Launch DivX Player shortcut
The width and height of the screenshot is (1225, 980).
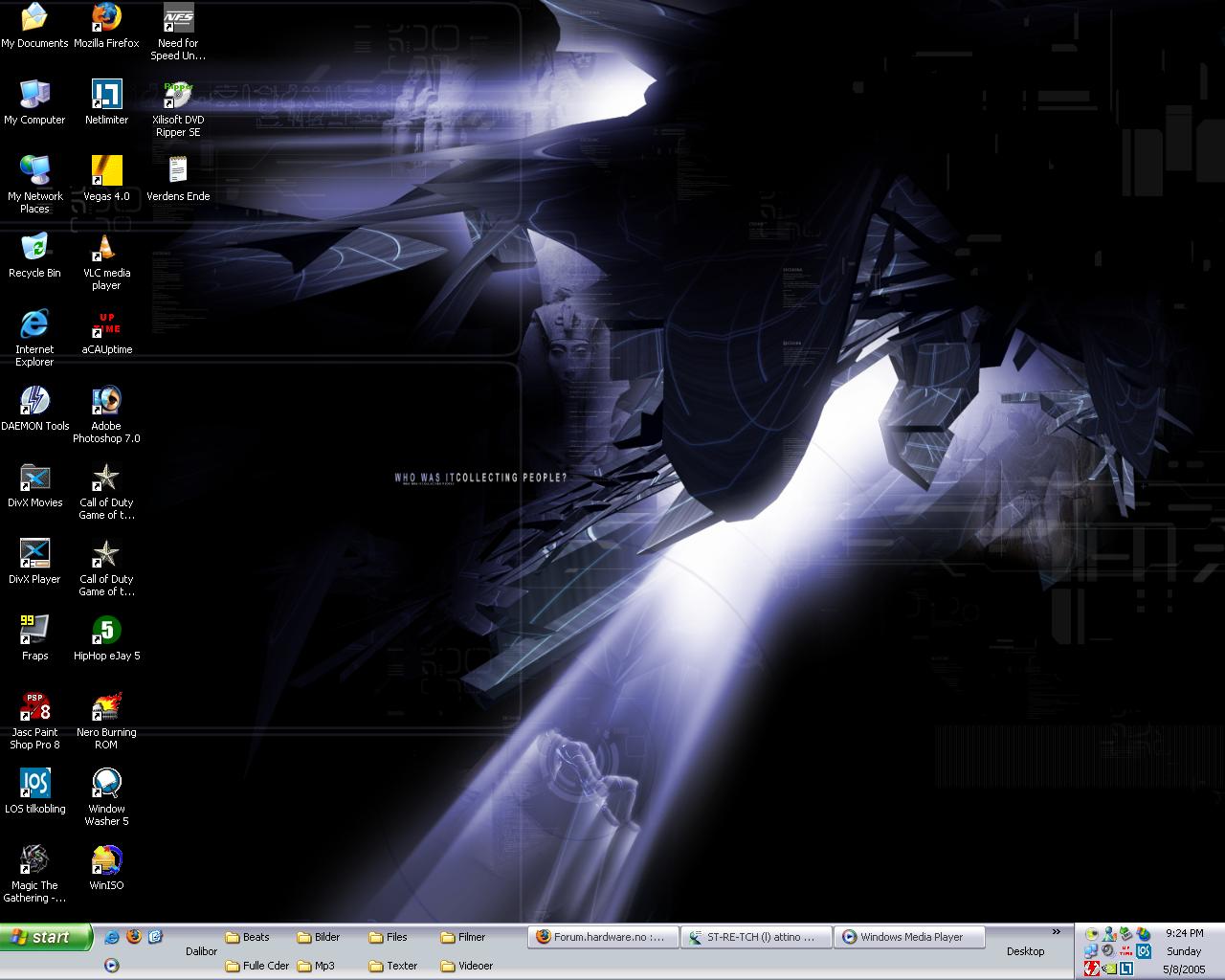(34, 563)
